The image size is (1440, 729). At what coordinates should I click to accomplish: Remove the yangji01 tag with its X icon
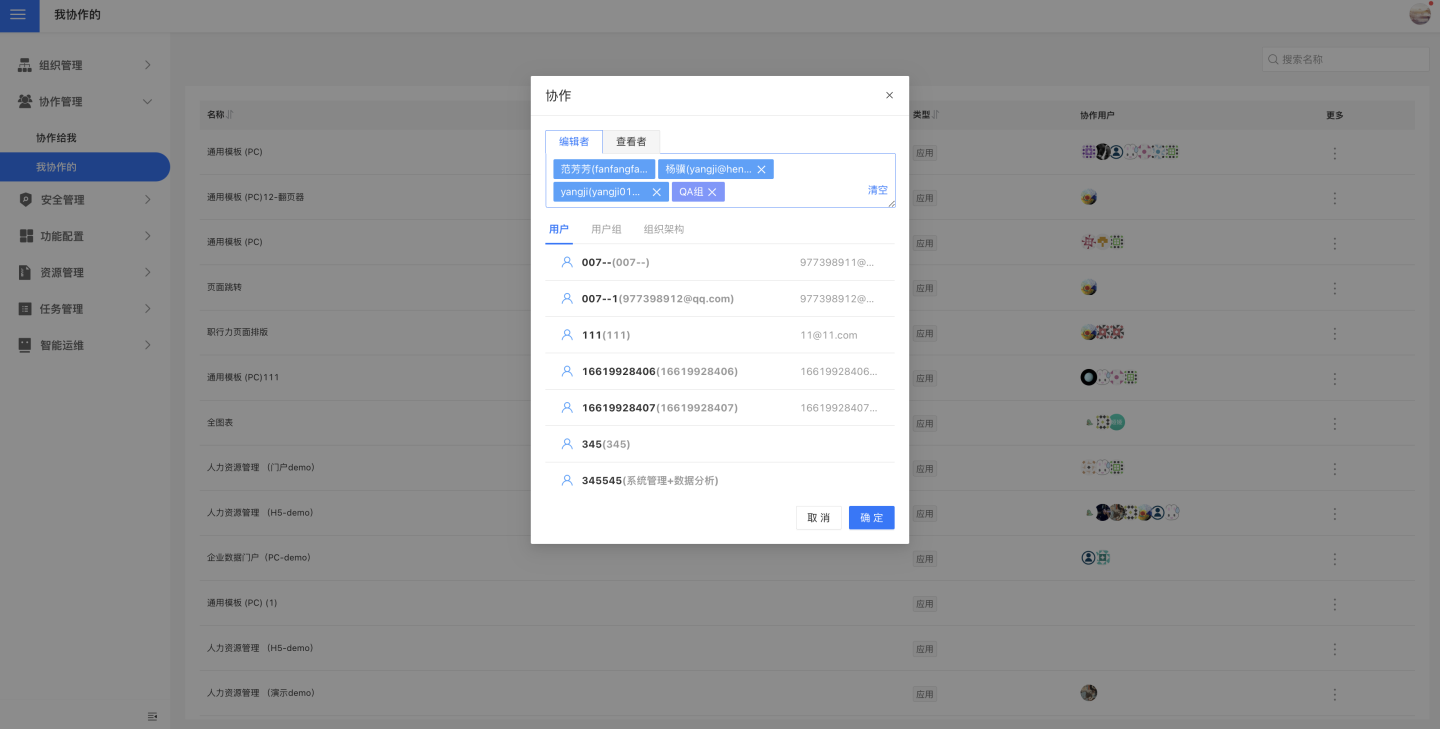tap(656, 192)
